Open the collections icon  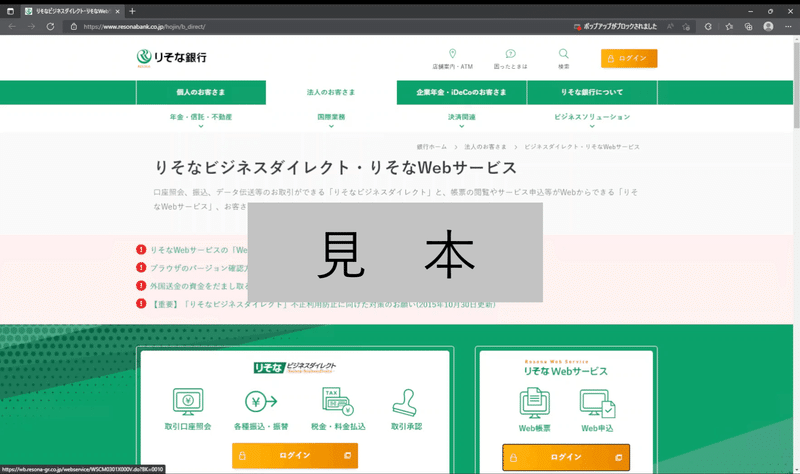point(748,27)
